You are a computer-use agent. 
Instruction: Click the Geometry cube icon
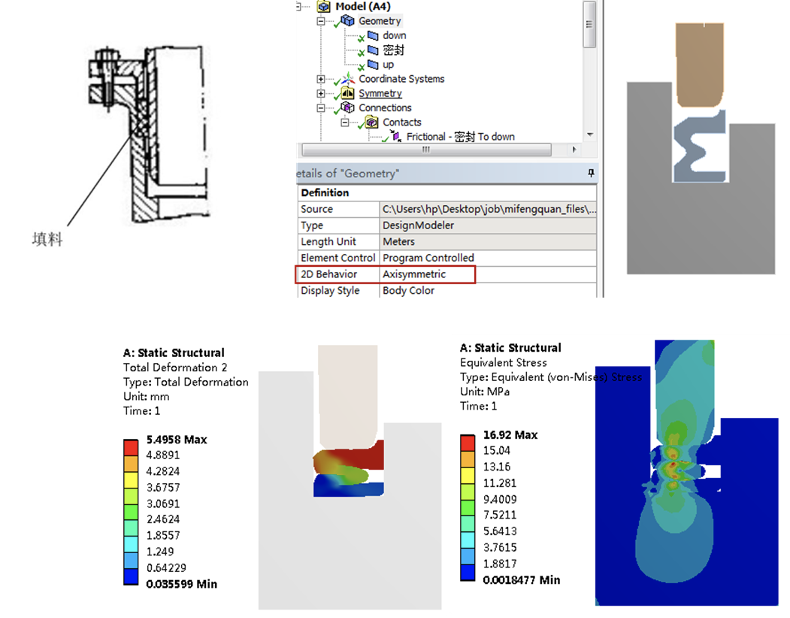[347, 21]
